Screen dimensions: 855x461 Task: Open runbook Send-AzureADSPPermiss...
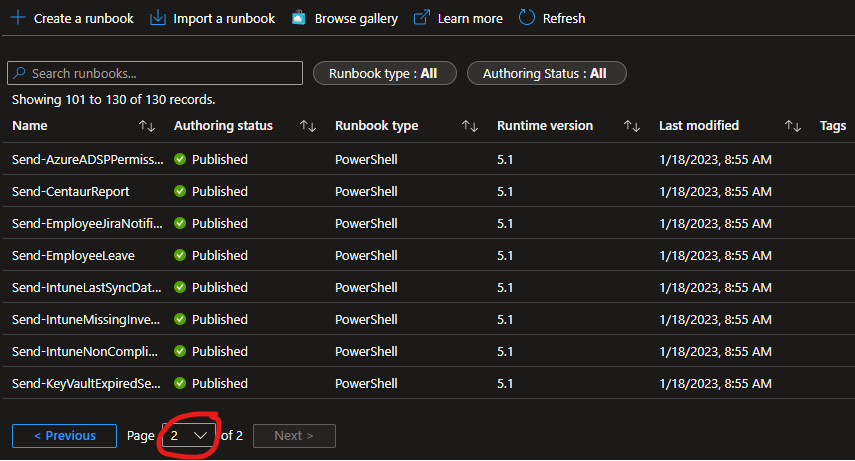point(88,159)
